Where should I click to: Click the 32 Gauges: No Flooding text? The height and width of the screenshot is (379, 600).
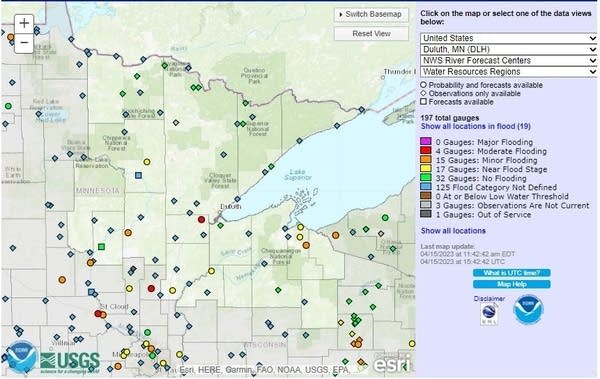pyautogui.click(x=481, y=178)
